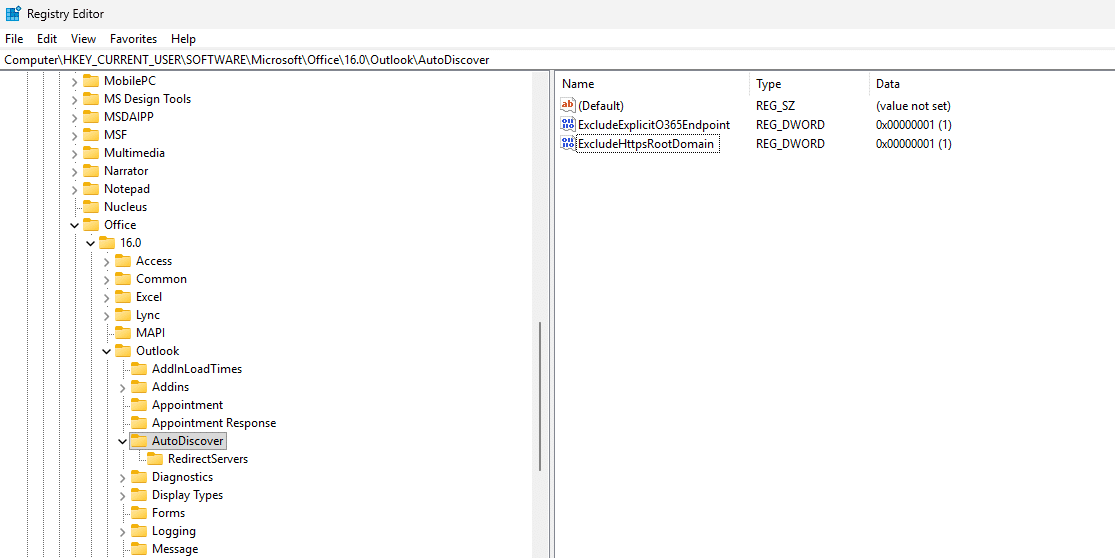1115x558 pixels.
Task: Open the Help menu
Action: 183,39
